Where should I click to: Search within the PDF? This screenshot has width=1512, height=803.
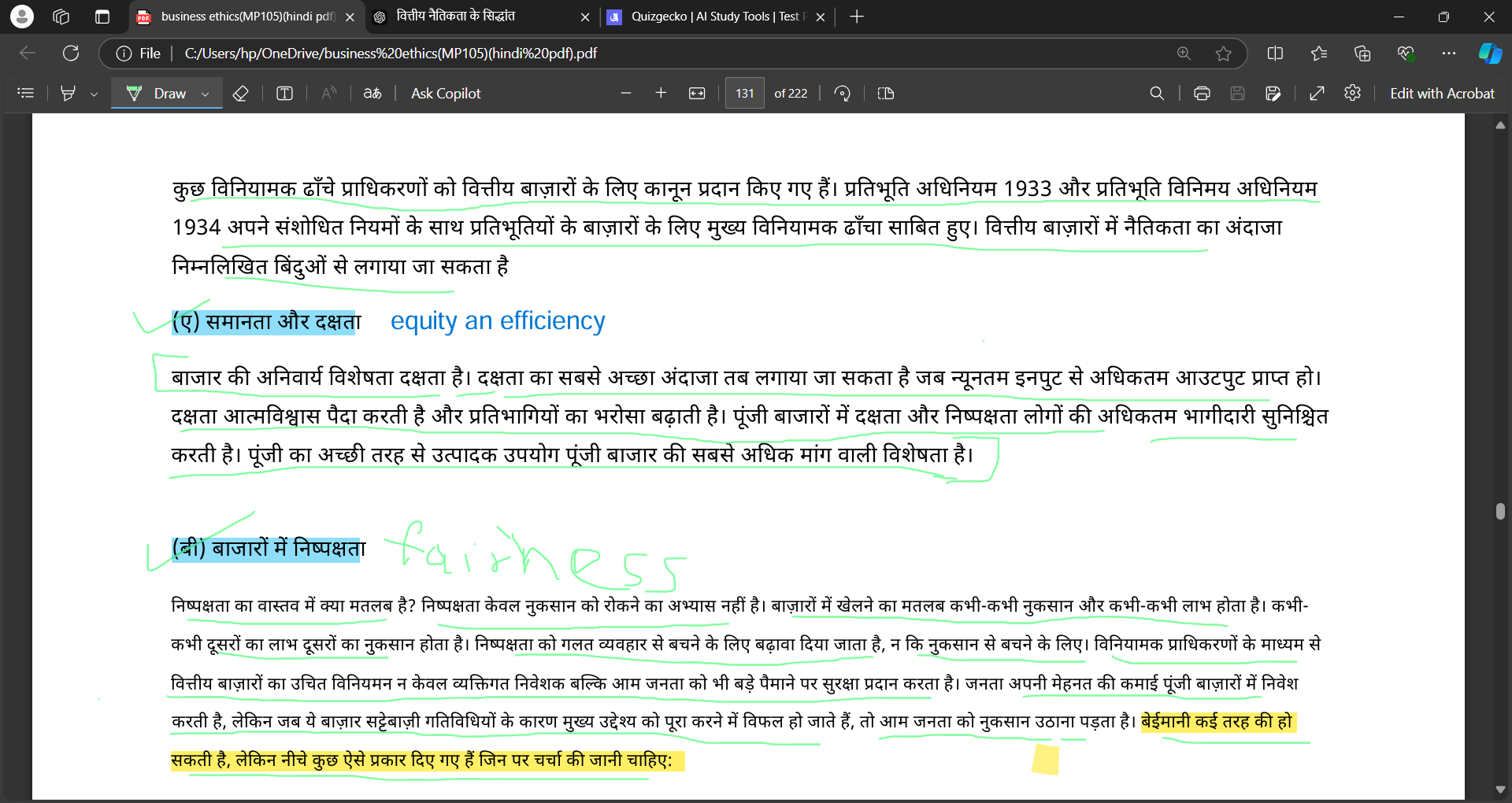click(x=1157, y=93)
